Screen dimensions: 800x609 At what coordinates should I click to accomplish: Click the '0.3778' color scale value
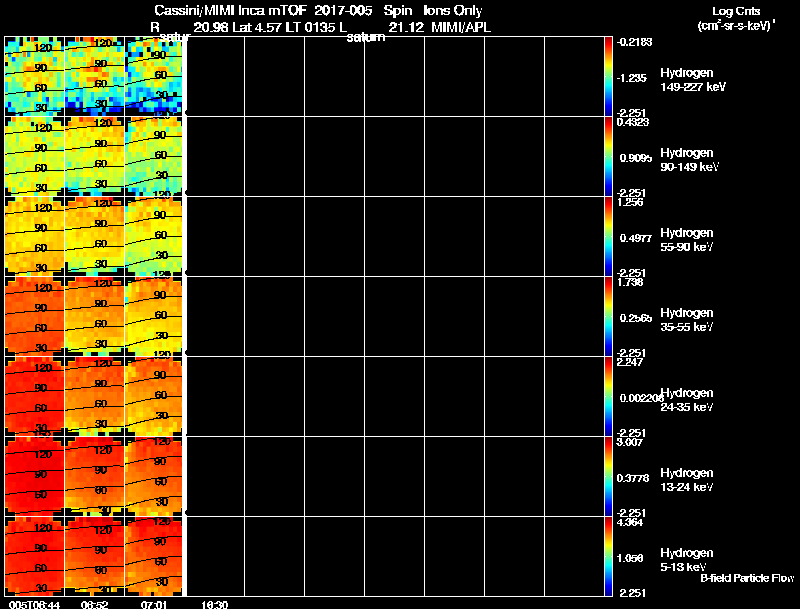tap(633, 478)
